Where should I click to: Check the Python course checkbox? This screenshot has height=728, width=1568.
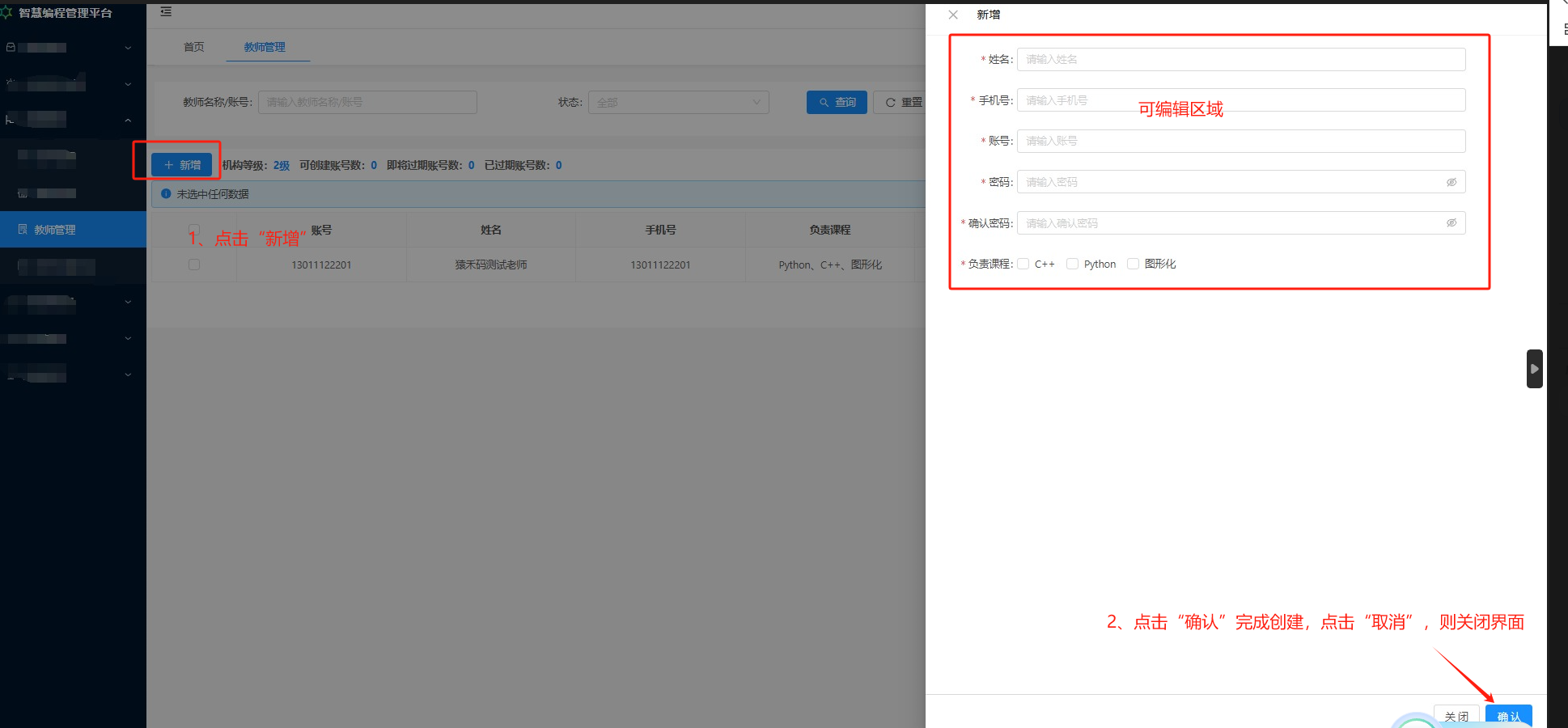[x=1072, y=264]
